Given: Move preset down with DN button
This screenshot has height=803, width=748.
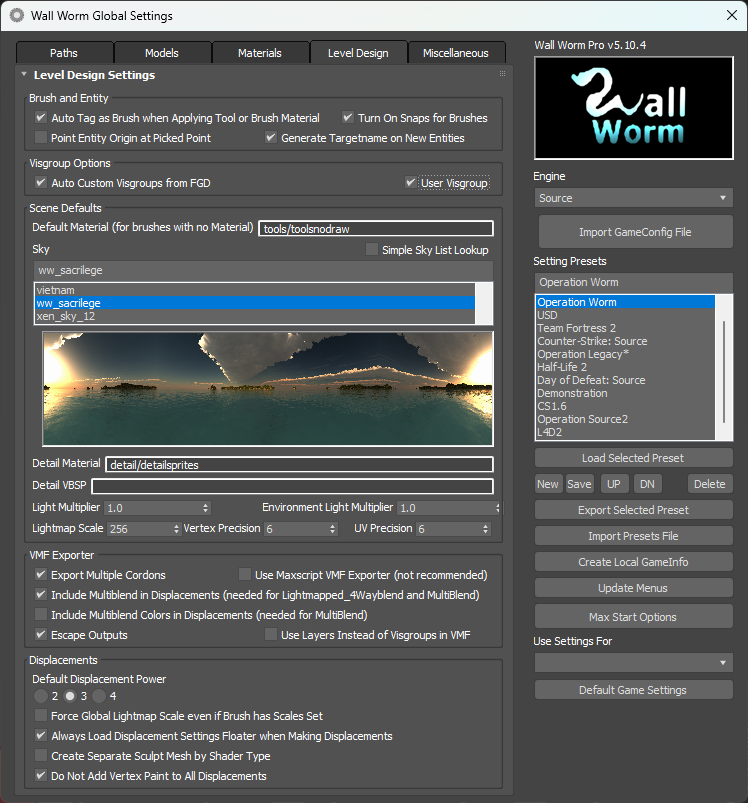Looking at the screenshot, I should pyautogui.click(x=647, y=484).
